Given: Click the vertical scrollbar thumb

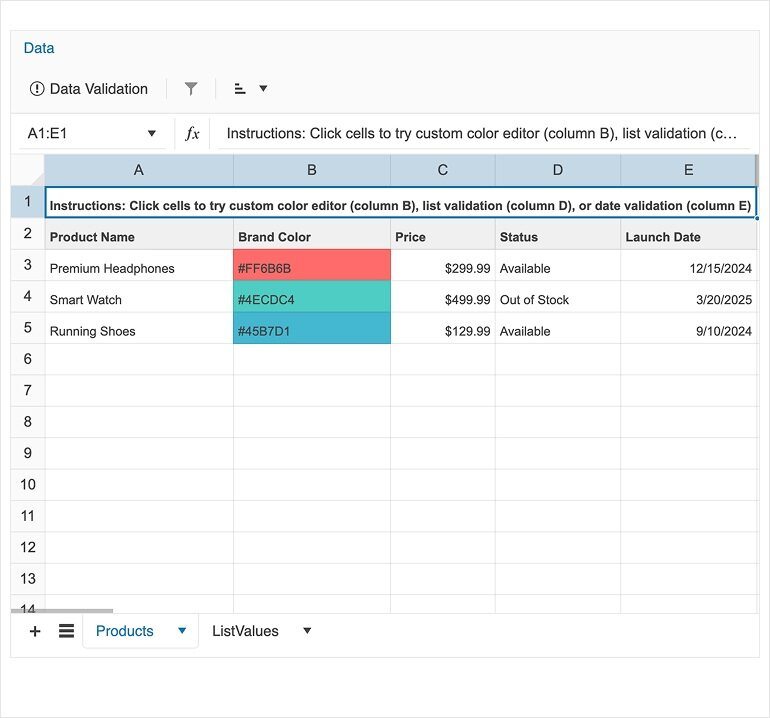Looking at the screenshot, I should point(757,170).
